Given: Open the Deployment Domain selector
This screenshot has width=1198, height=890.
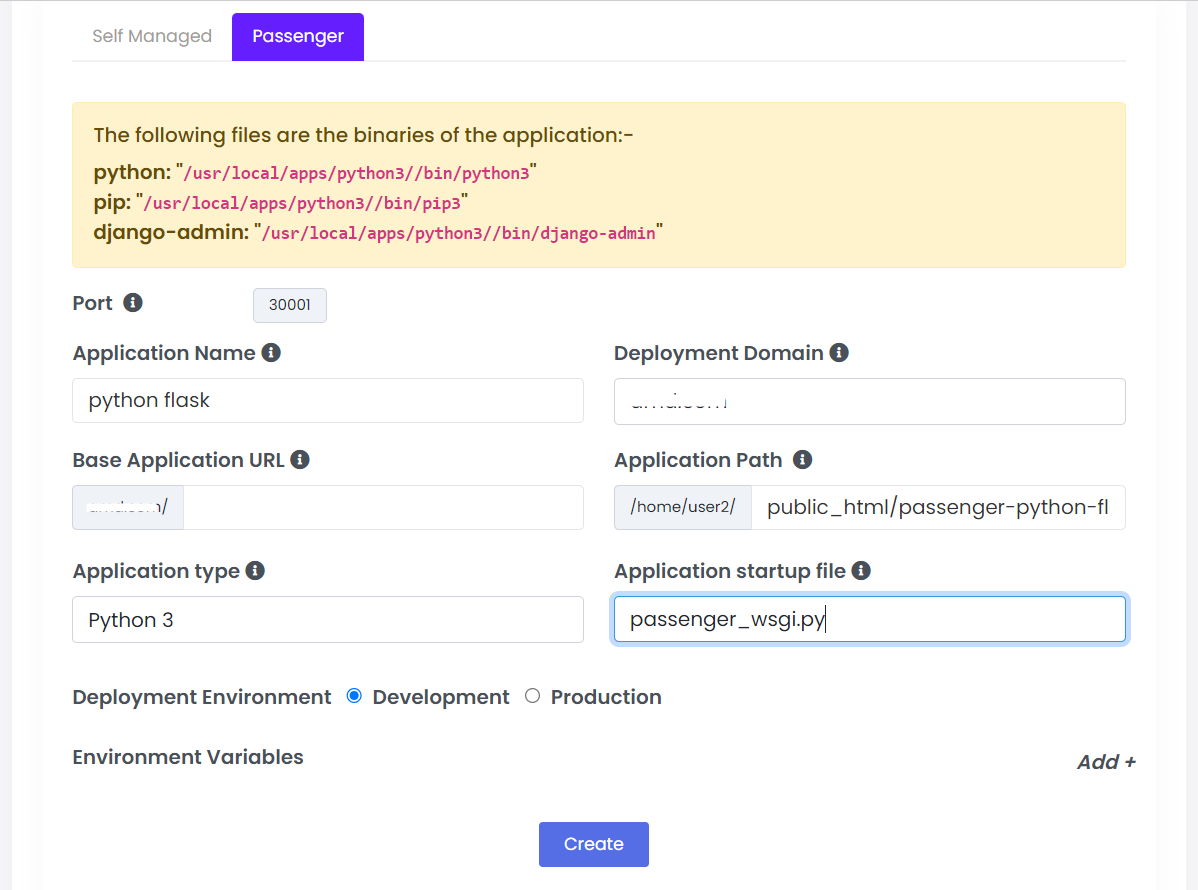Looking at the screenshot, I should click(869, 401).
